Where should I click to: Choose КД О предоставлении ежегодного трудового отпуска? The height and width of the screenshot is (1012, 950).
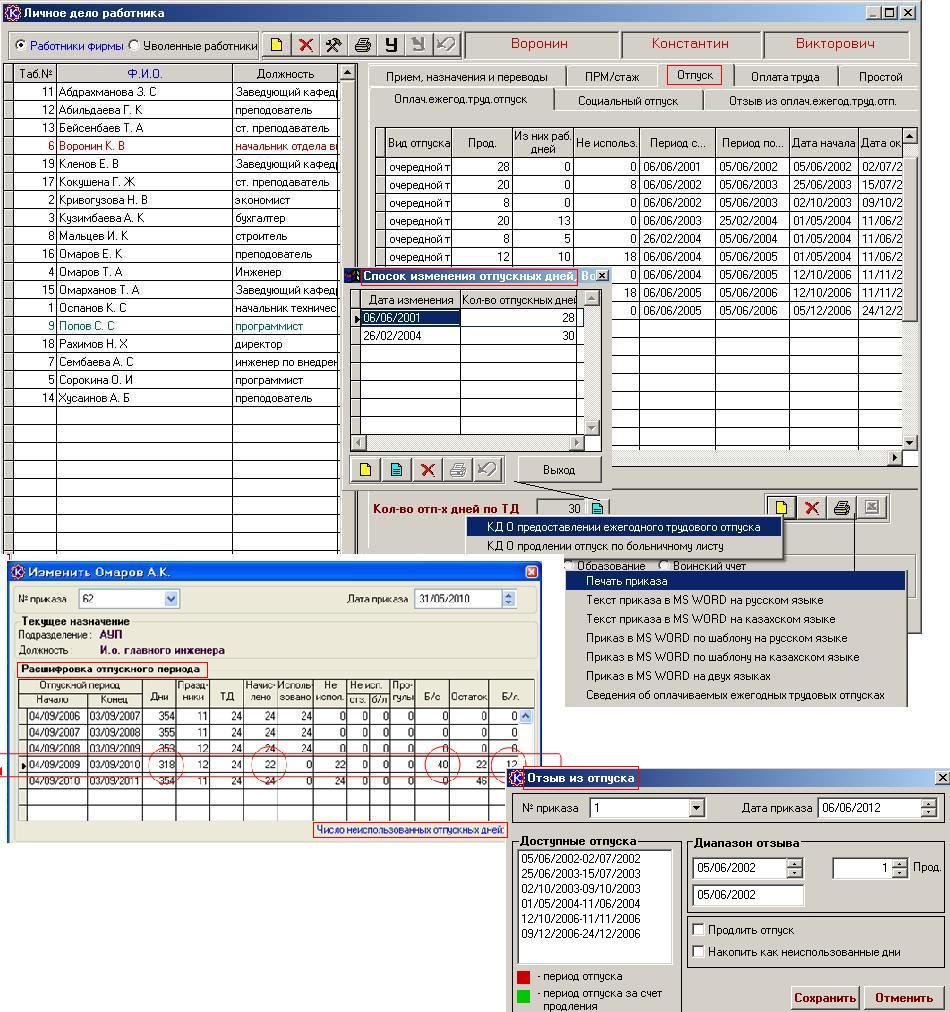623,527
